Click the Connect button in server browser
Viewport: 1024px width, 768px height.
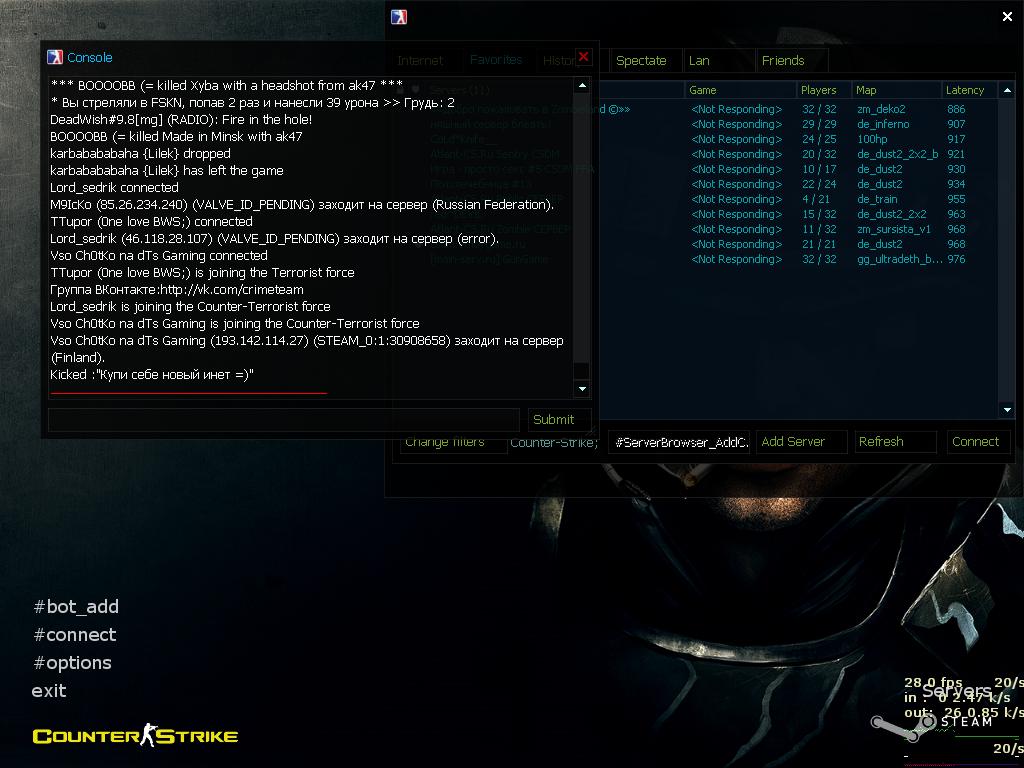[x=978, y=442]
